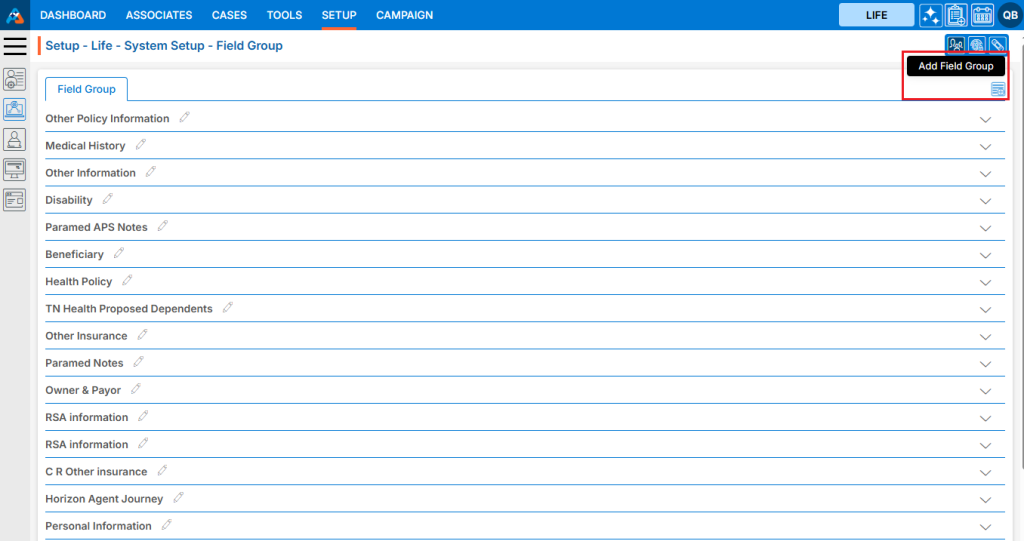Viewport: 1024px width, 541px height.
Task: Open the CASES menu
Action: (229, 15)
